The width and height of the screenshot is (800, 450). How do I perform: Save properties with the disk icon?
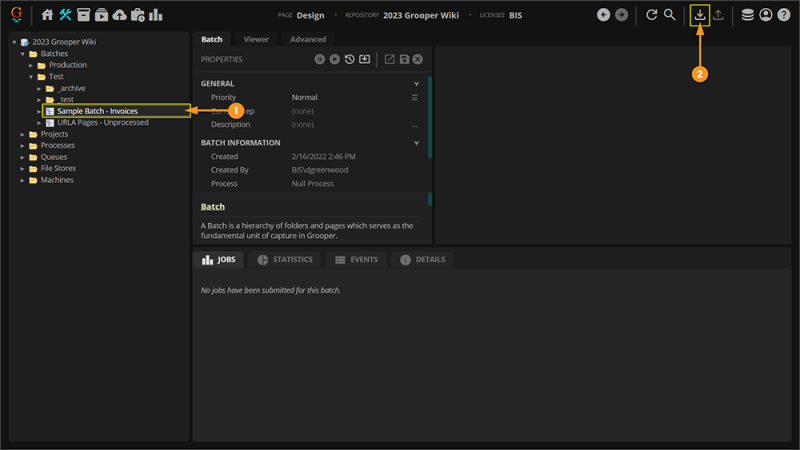[404, 59]
